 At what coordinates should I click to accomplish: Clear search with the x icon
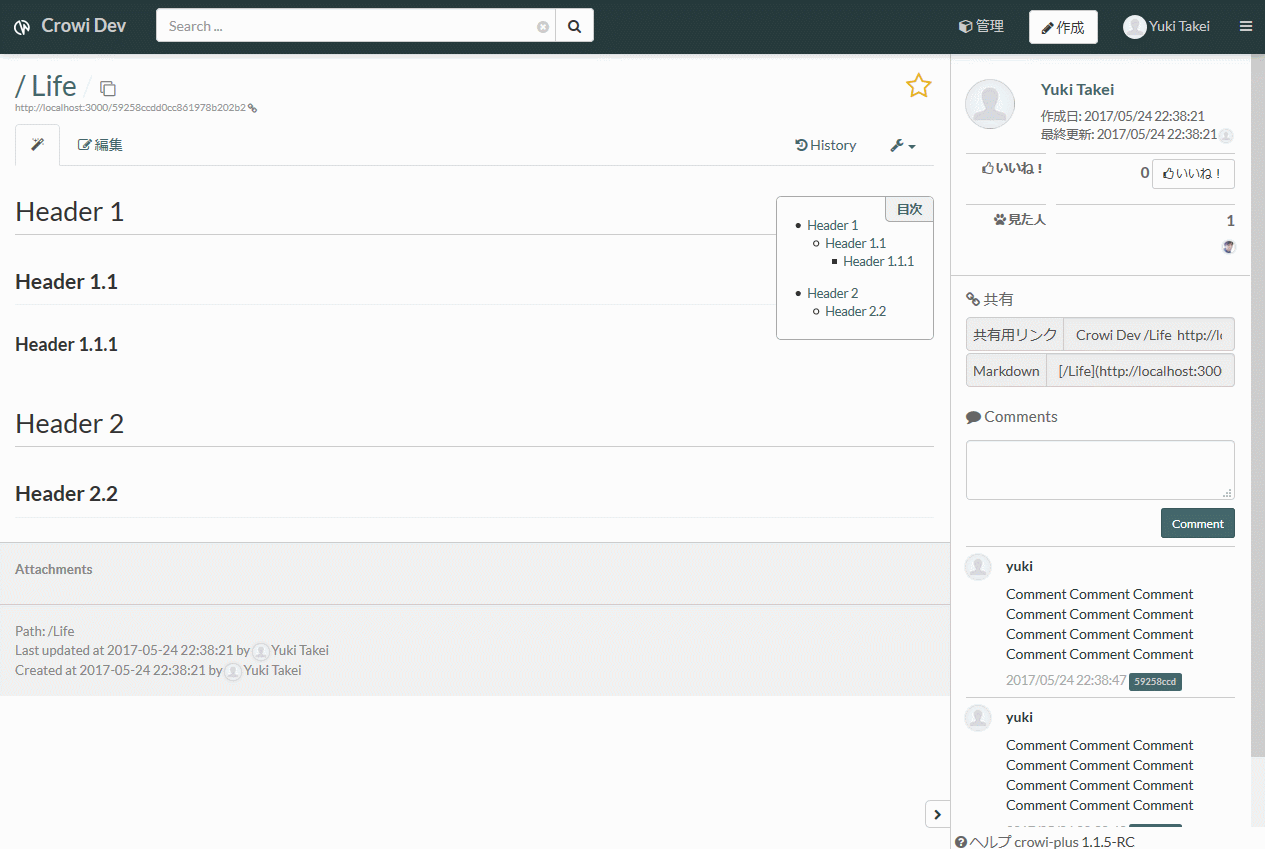[543, 27]
